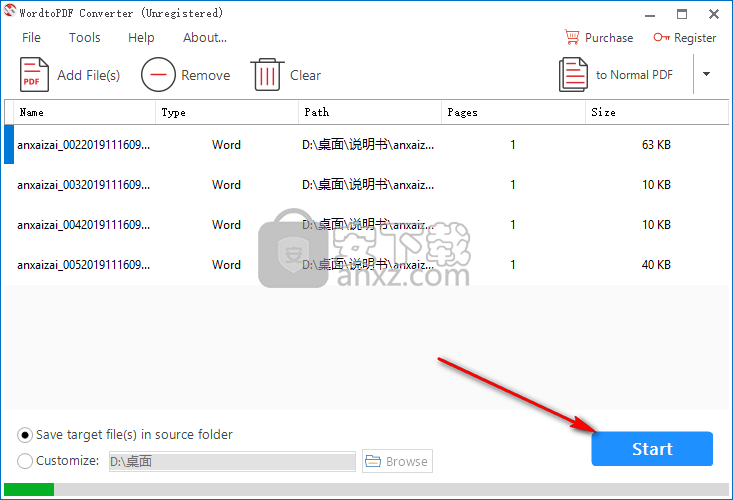Click the Customize path field D:\桌面
The image size is (733, 500).
coord(232,461)
